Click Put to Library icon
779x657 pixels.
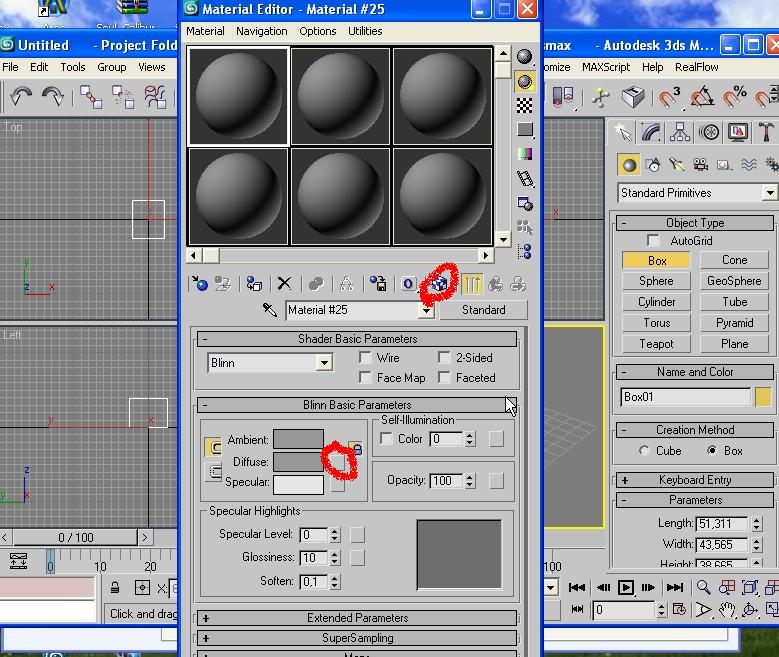click(378, 284)
